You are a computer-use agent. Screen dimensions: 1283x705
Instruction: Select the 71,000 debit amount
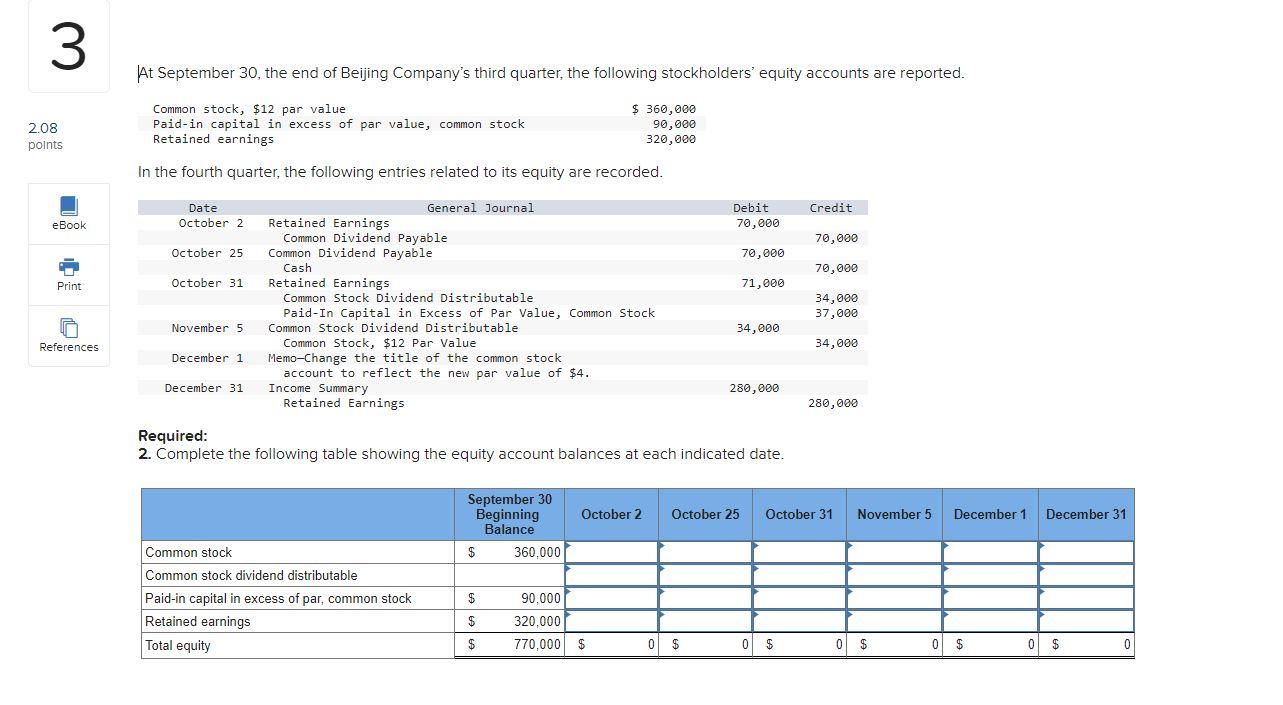click(x=763, y=283)
